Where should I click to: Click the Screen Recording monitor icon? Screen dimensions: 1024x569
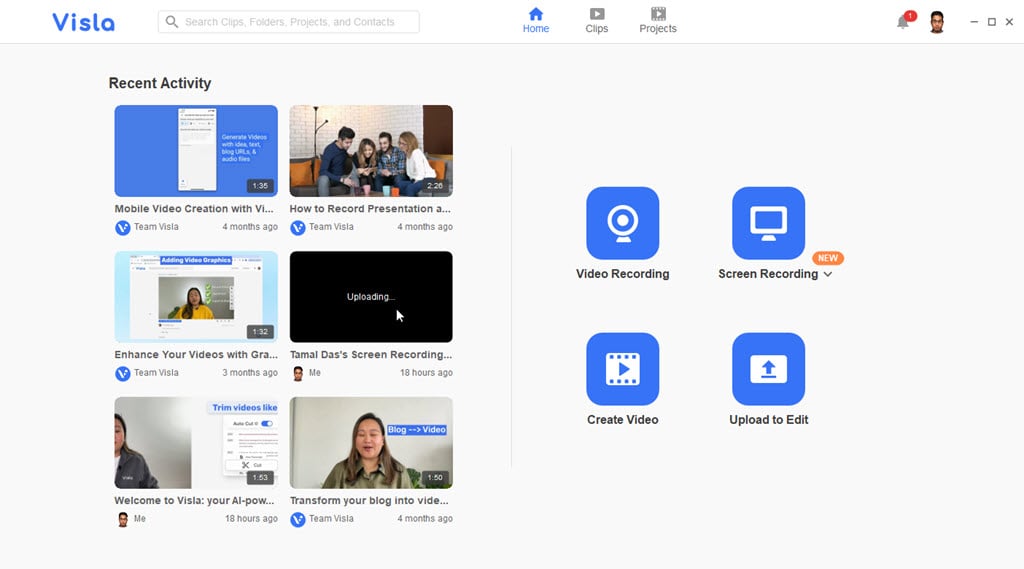tap(768, 223)
